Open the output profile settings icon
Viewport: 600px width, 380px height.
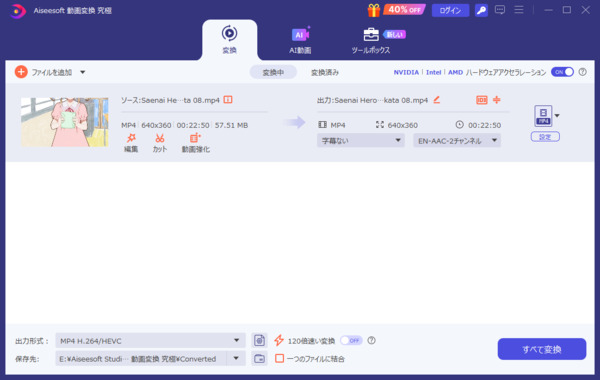[259, 340]
